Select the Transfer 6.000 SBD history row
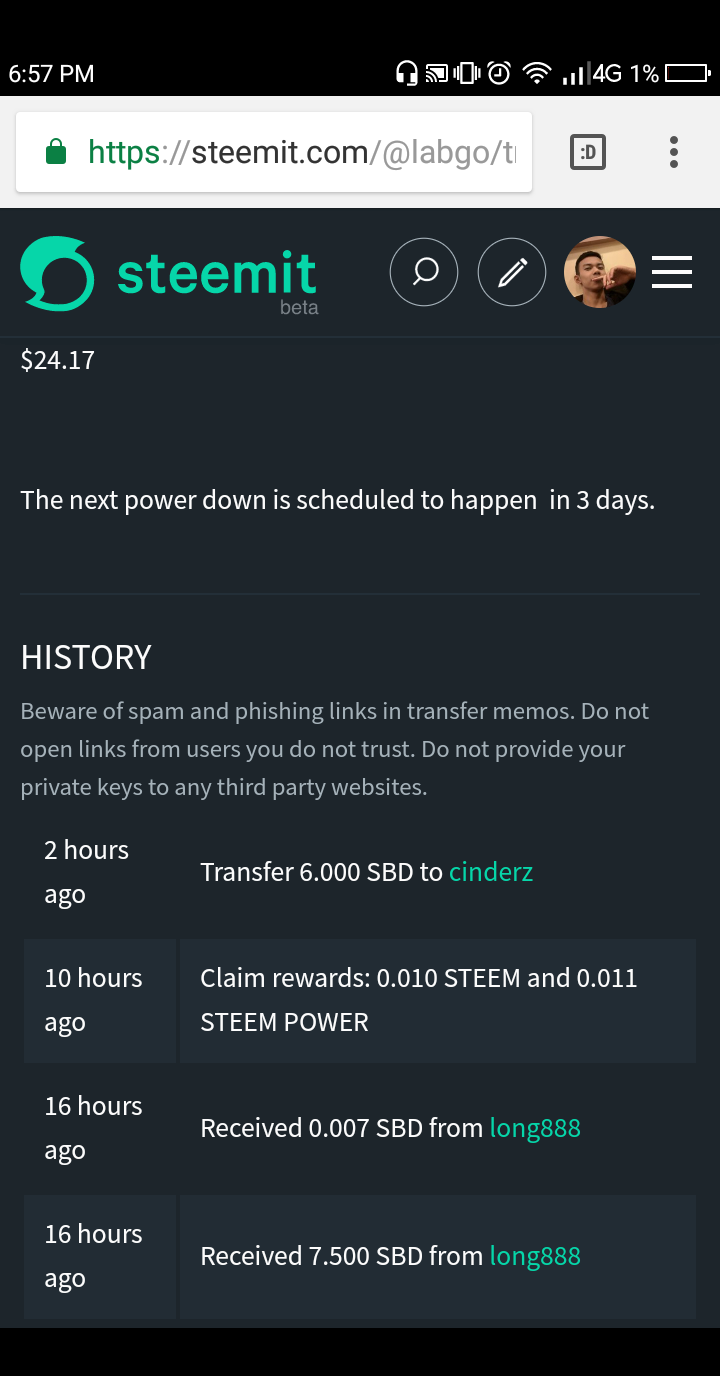Image resolution: width=720 pixels, height=1376 pixels. tap(360, 872)
